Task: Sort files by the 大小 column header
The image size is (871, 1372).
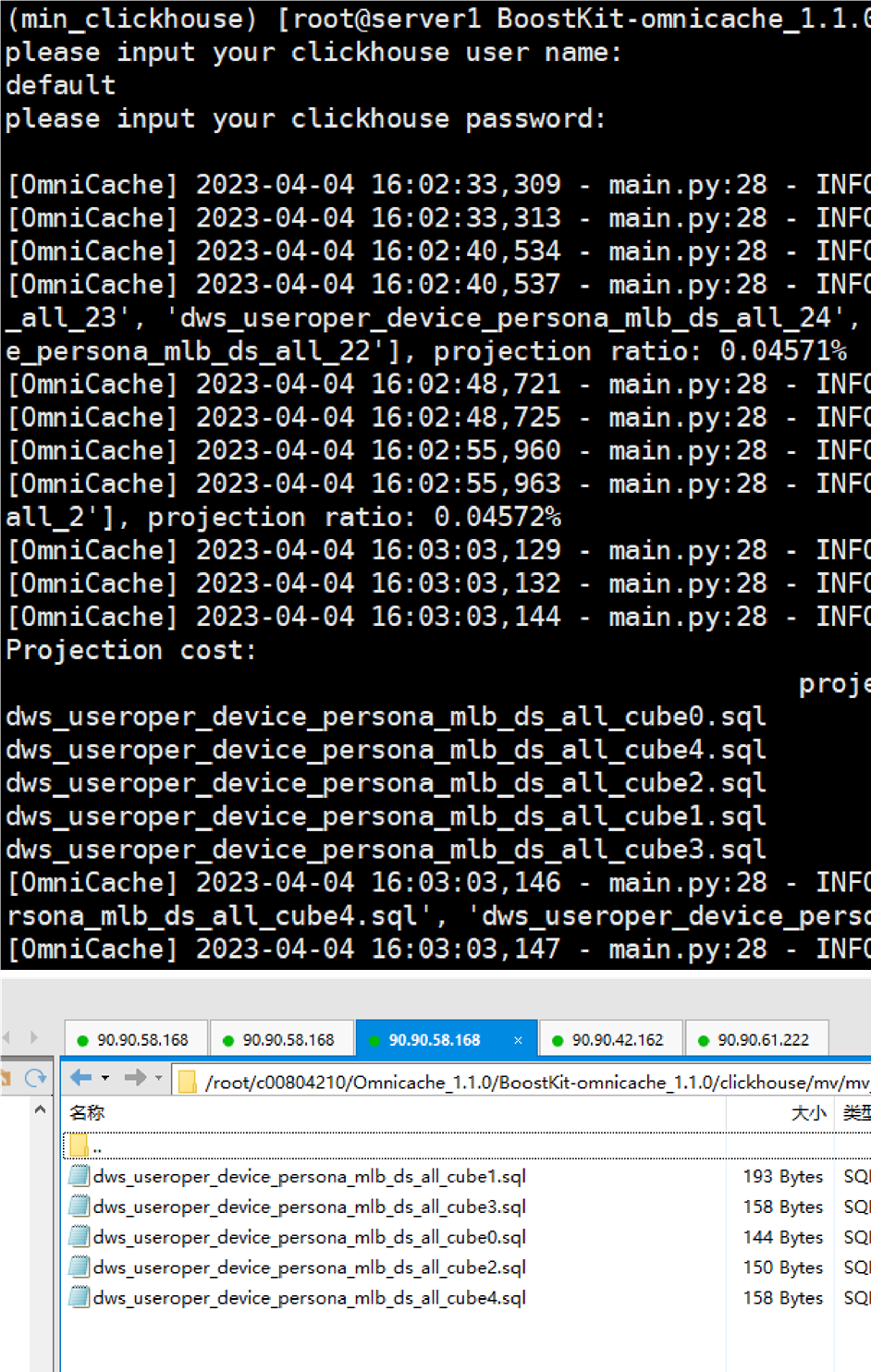Action: pyautogui.click(x=808, y=1112)
